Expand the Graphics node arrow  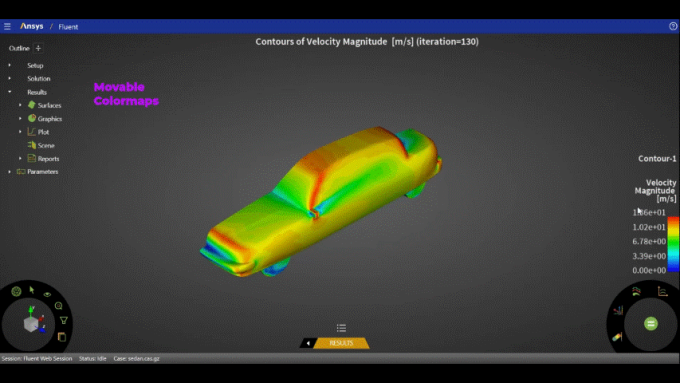coord(20,118)
